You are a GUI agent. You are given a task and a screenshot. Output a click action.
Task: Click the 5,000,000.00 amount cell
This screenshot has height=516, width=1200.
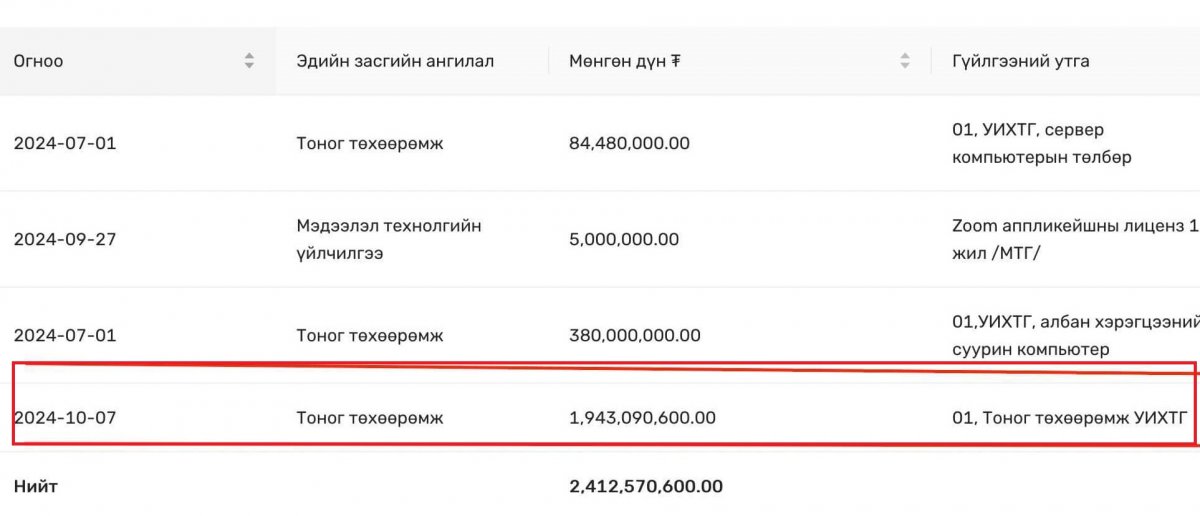pyautogui.click(x=624, y=239)
